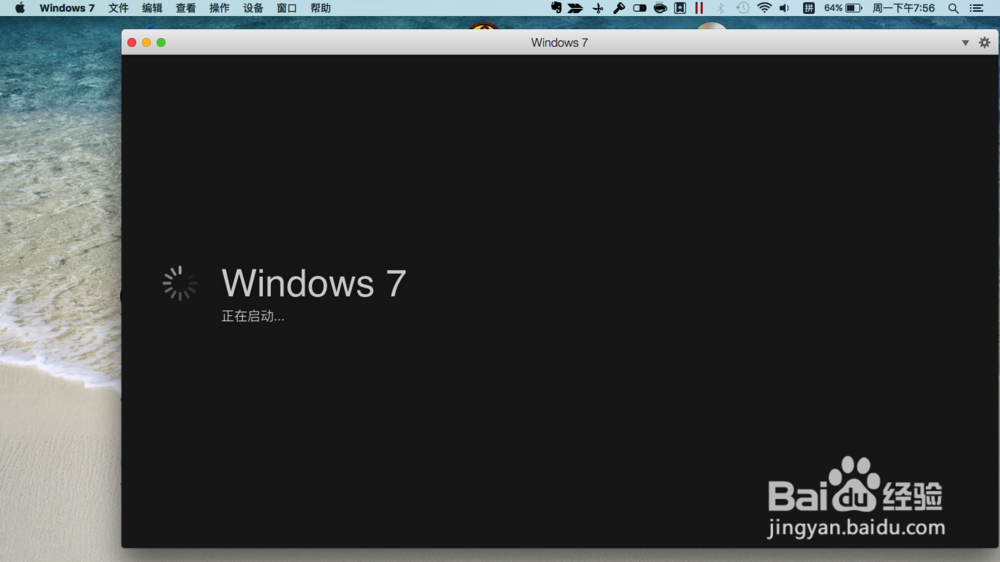Open the 拼 input method menu
Image resolution: width=1000 pixels, height=562 pixels.
click(x=809, y=8)
